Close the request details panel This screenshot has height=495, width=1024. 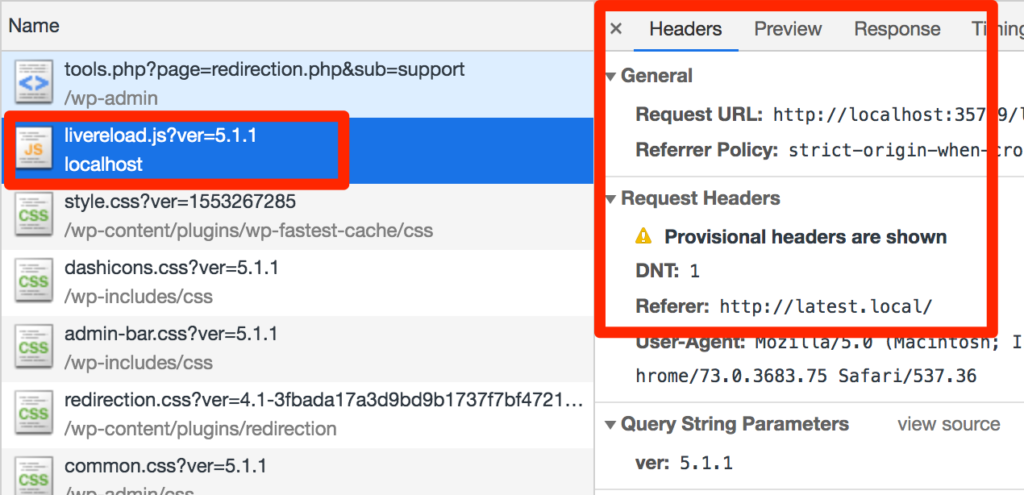pos(616,29)
